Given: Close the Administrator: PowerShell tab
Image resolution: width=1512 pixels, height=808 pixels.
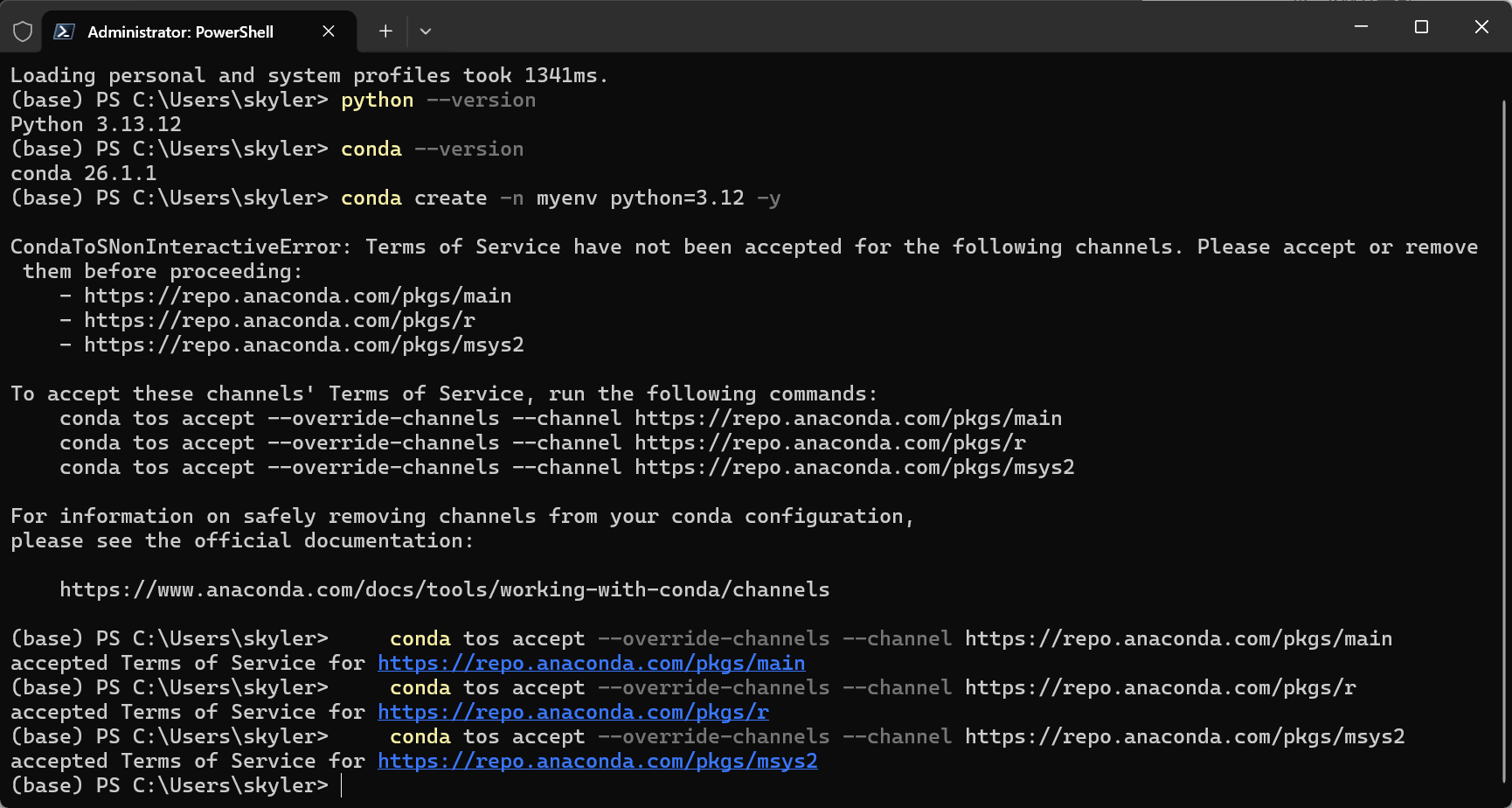Looking at the screenshot, I should [329, 31].
